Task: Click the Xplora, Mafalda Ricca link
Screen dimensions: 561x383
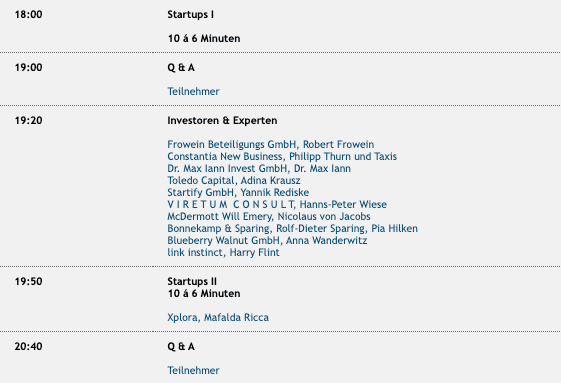Action: point(218,317)
